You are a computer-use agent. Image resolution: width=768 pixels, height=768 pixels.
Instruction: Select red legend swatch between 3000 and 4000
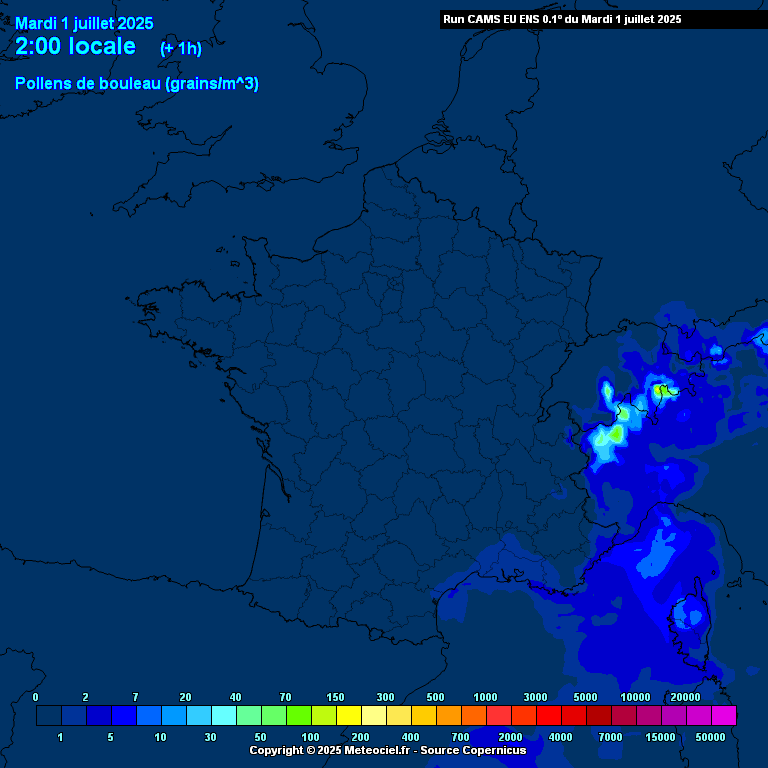pos(549,715)
